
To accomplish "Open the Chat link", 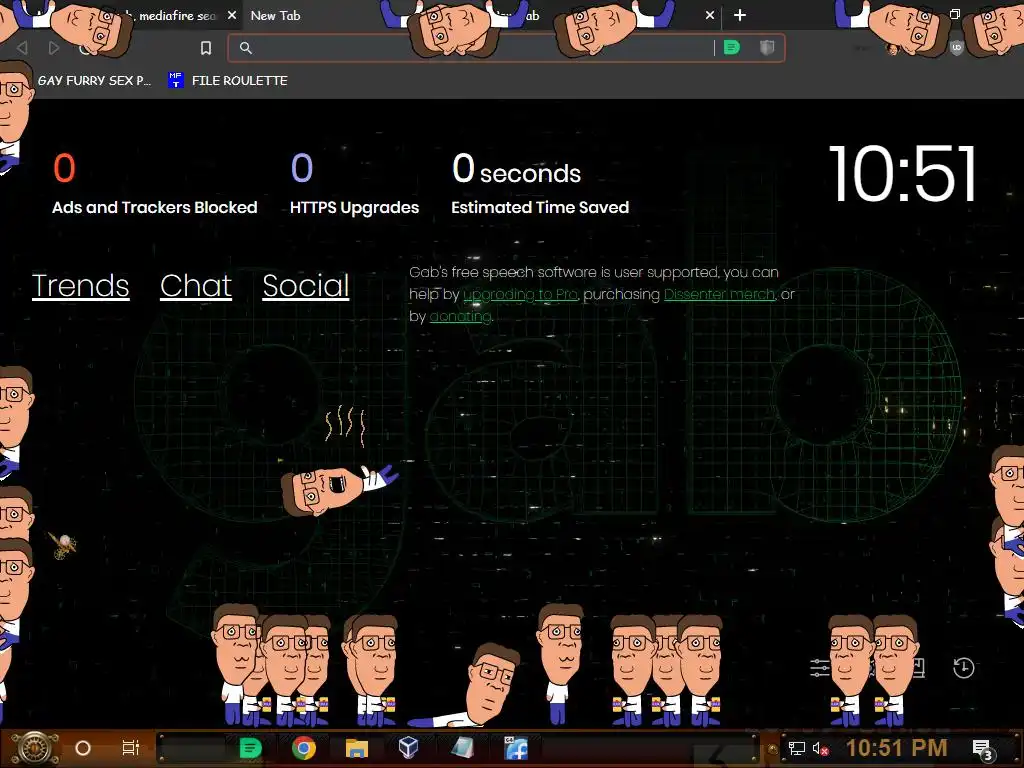I will coord(196,285).
